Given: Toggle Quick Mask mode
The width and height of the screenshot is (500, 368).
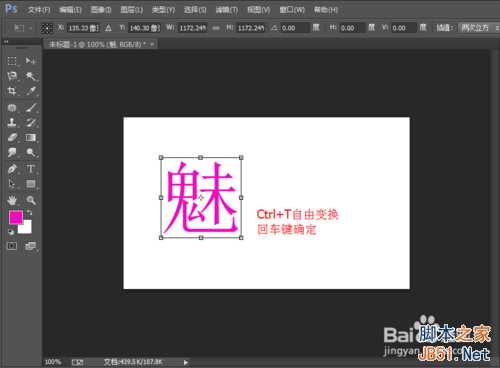Looking at the screenshot, I should point(12,246).
